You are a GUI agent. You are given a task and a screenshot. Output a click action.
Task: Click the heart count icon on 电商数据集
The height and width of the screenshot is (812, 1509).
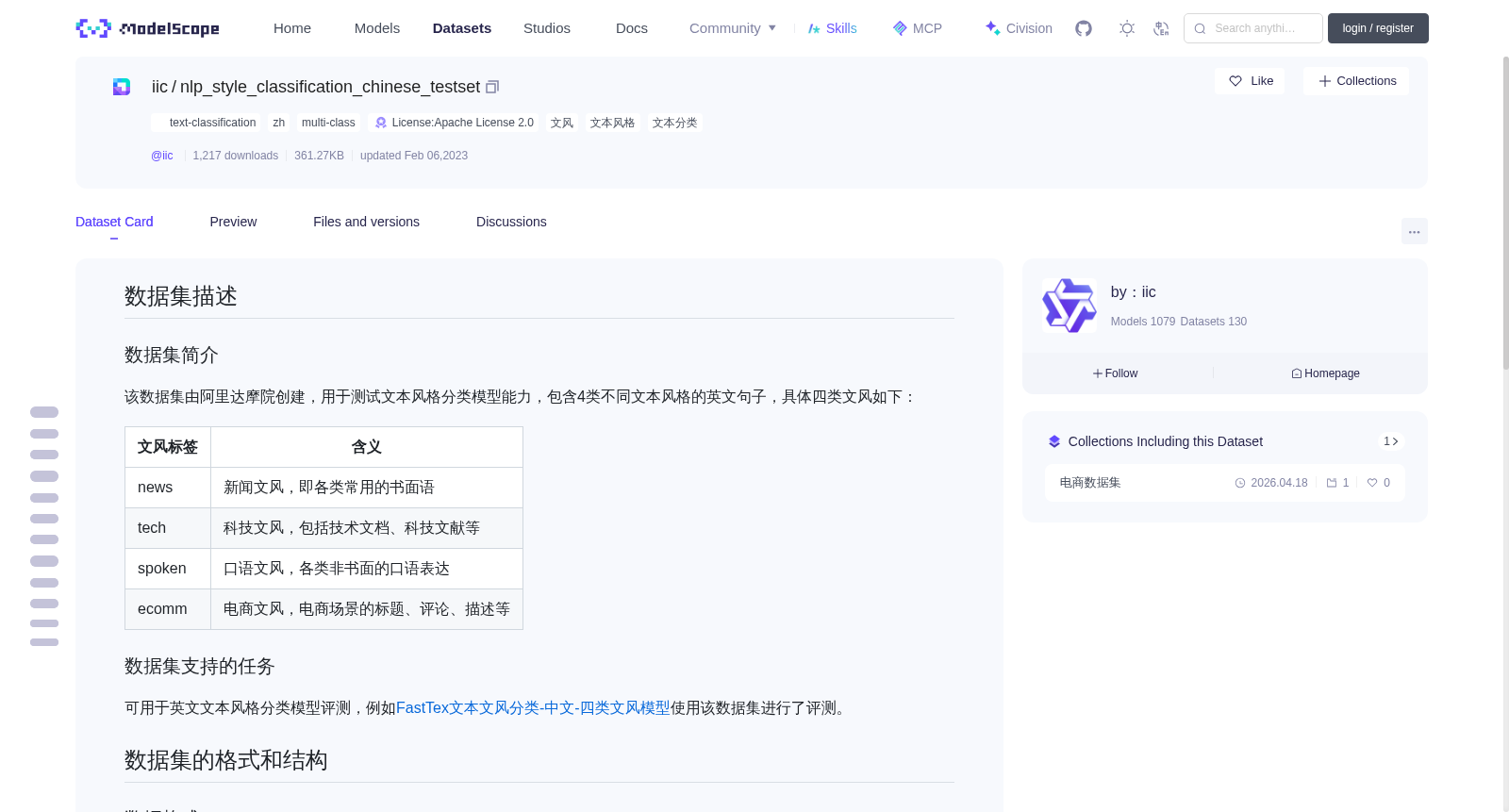click(1372, 483)
